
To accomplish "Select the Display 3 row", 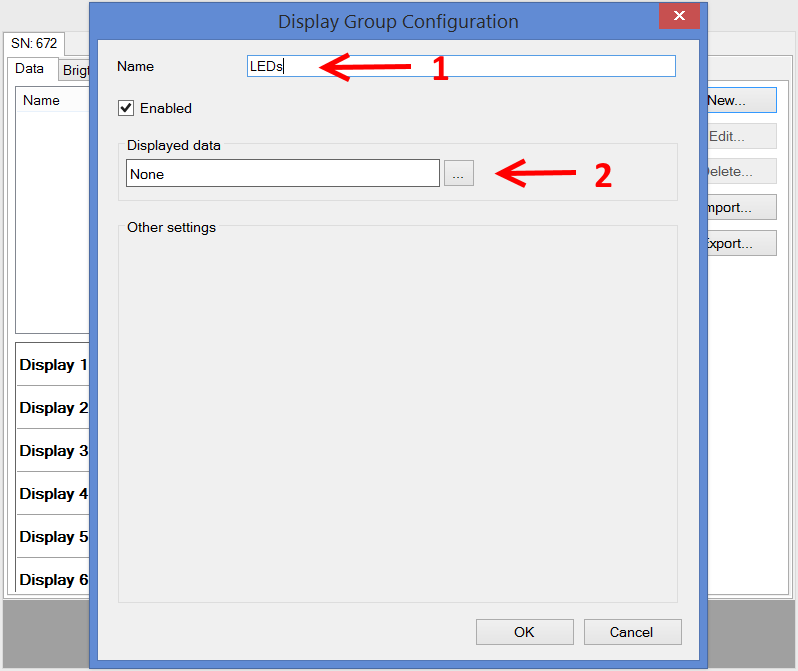I will [53, 451].
